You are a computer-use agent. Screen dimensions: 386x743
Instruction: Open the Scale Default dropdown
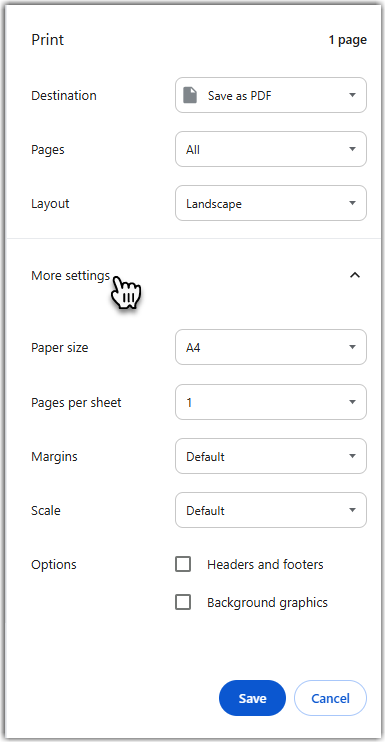pos(271,510)
